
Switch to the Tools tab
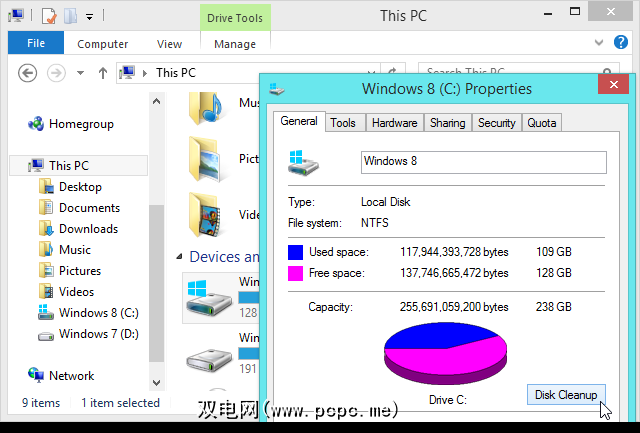(343, 123)
